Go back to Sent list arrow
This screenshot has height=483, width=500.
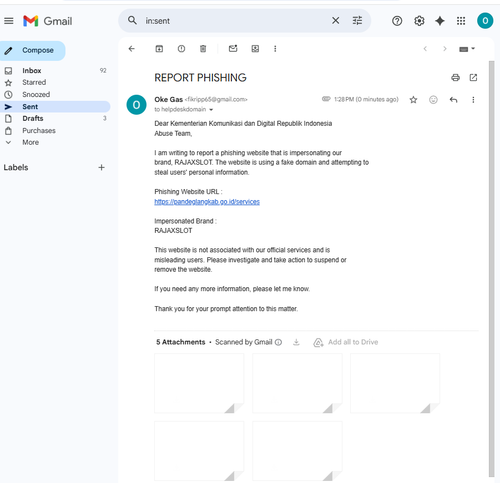[132, 49]
